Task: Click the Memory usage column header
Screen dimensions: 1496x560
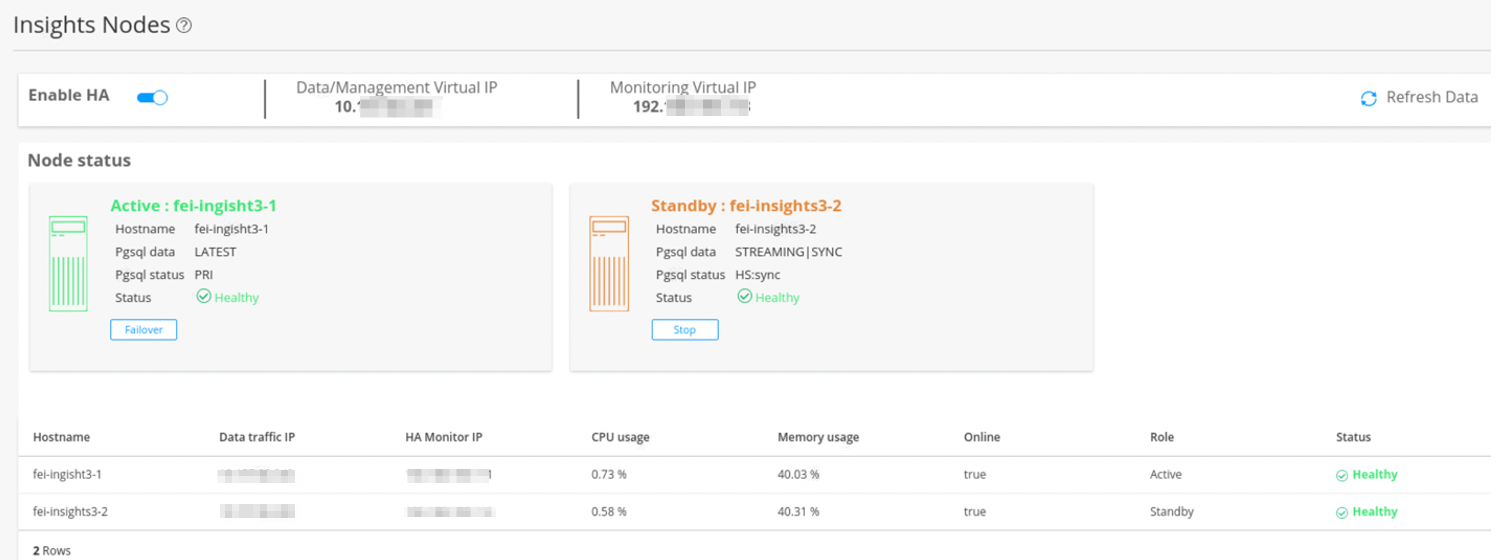Action: pyautogui.click(x=817, y=437)
